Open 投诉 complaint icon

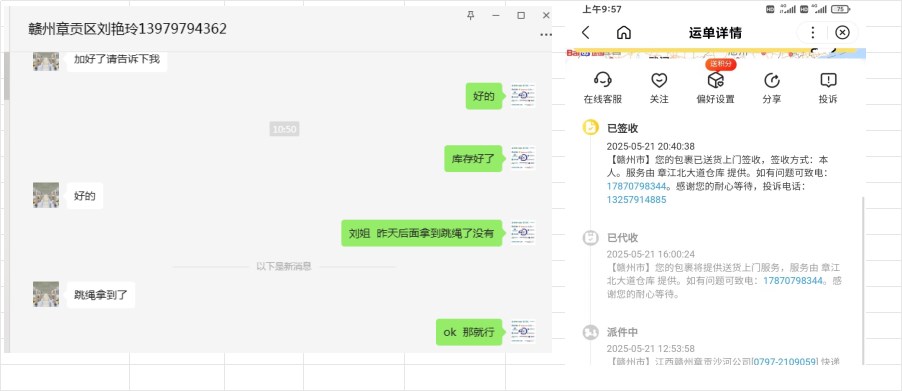tap(828, 80)
